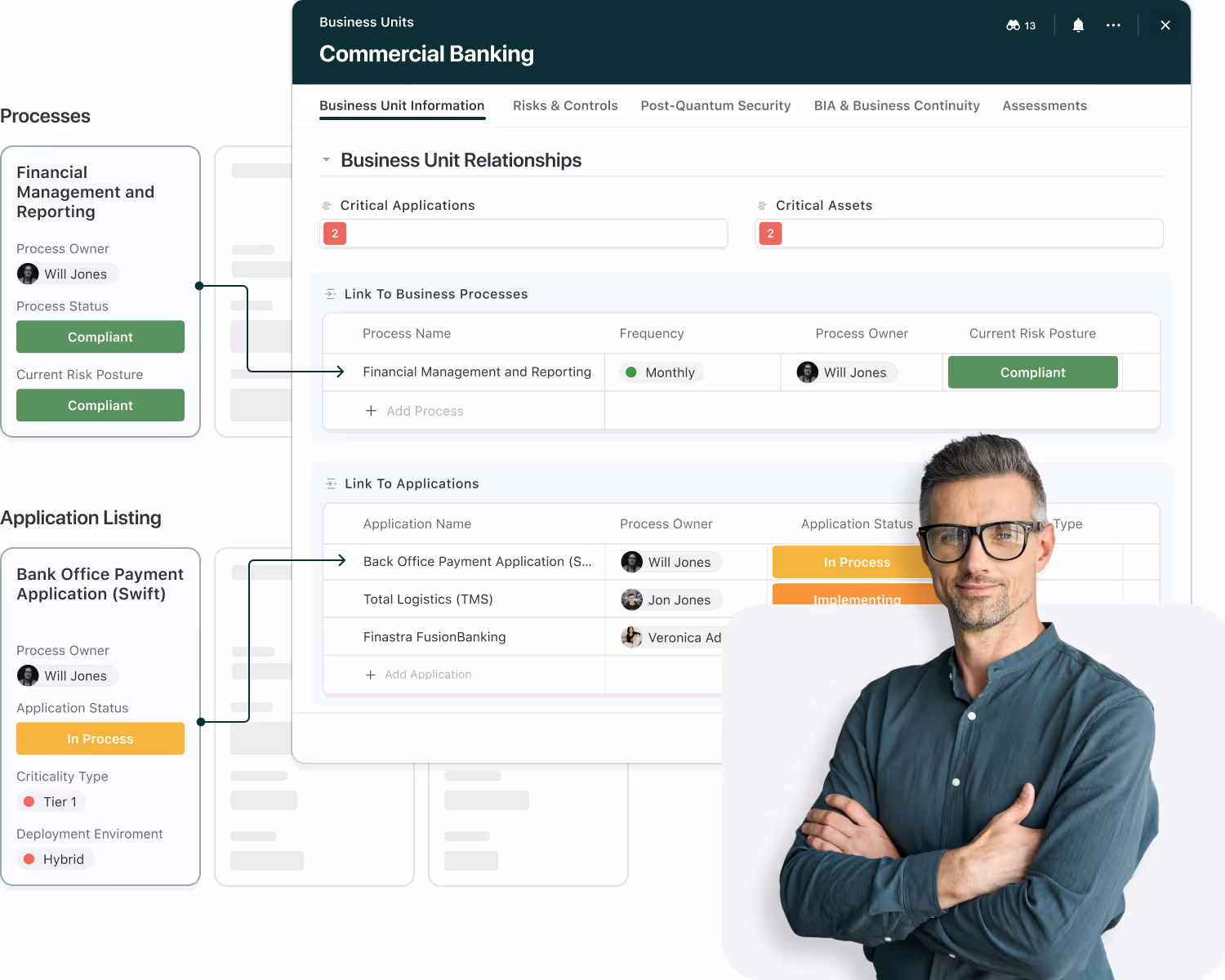This screenshot has width=1225, height=980.
Task: Click the Critical Assets field icon
Action: point(762,206)
